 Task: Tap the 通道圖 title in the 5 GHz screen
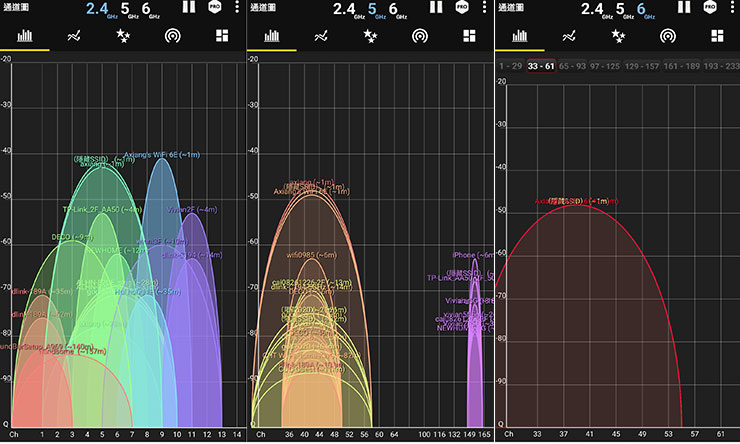263,7
